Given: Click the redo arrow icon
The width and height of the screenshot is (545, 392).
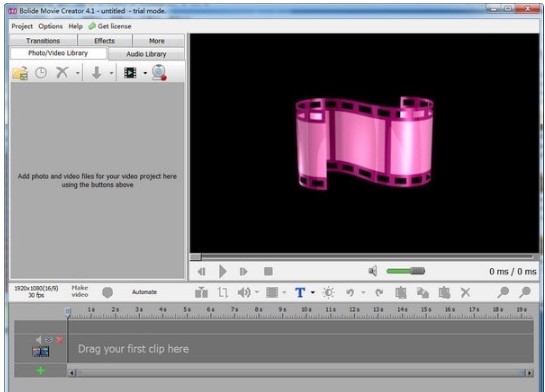Looking at the screenshot, I should coord(379,293).
